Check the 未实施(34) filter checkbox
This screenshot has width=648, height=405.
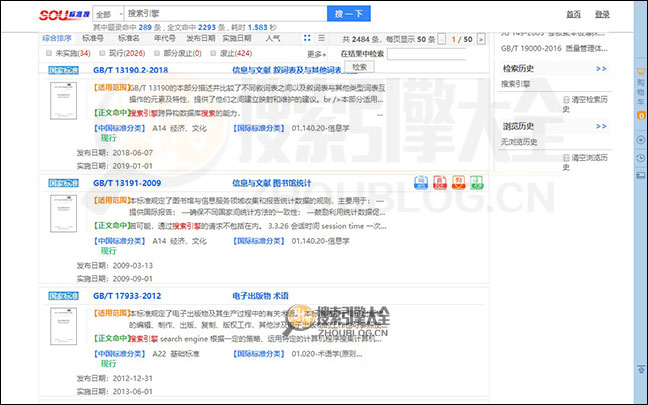[49, 52]
